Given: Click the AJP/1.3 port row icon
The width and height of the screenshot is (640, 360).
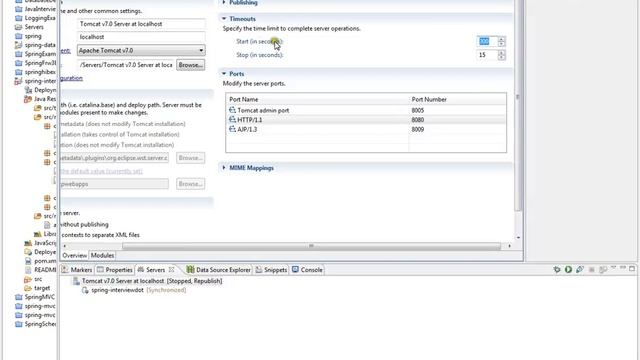Looking at the screenshot, I should pyautogui.click(x=232, y=129).
